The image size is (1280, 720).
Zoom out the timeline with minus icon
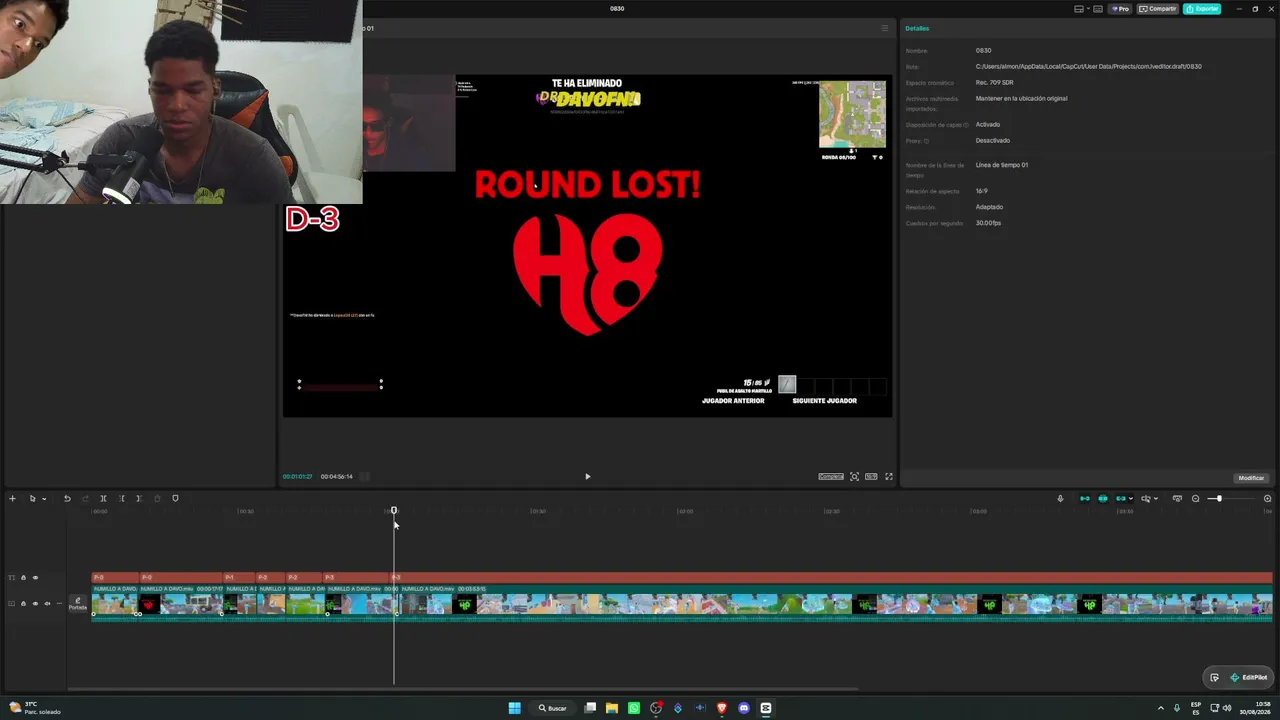pyautogui.click(x=1195, y=498)
